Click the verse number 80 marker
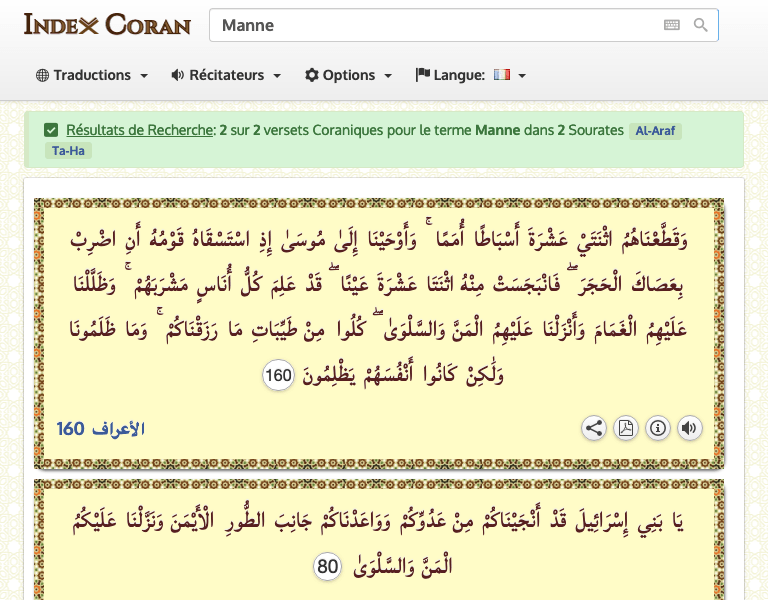Screen dimensions: 768x600 coord(328,567)
